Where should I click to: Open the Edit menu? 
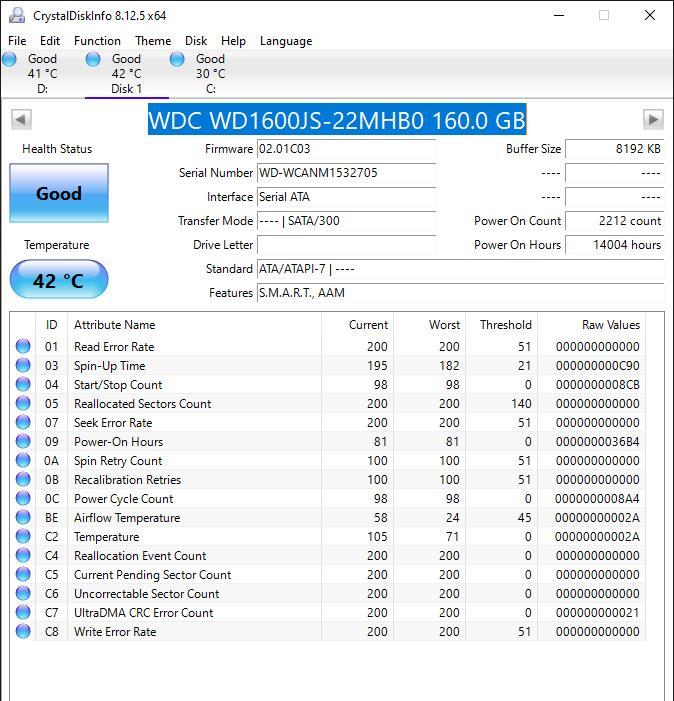50,41
